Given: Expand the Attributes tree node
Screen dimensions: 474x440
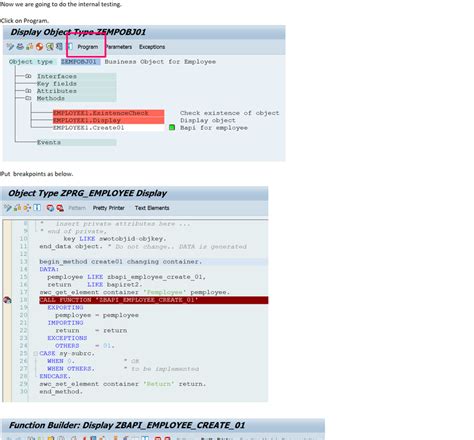Looking at the screenshot, I should (x=28, y=91).
